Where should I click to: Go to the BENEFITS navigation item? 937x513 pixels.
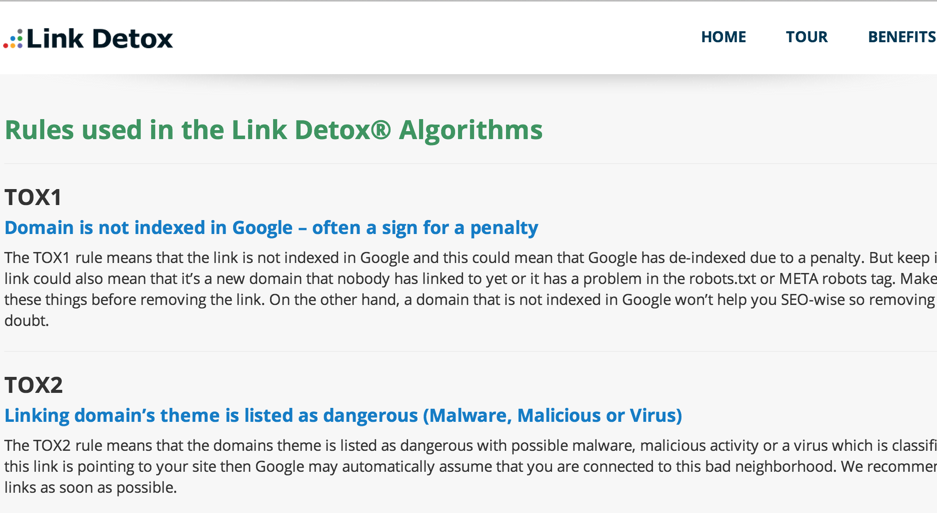pyautogui.click(x=902, y=37)
